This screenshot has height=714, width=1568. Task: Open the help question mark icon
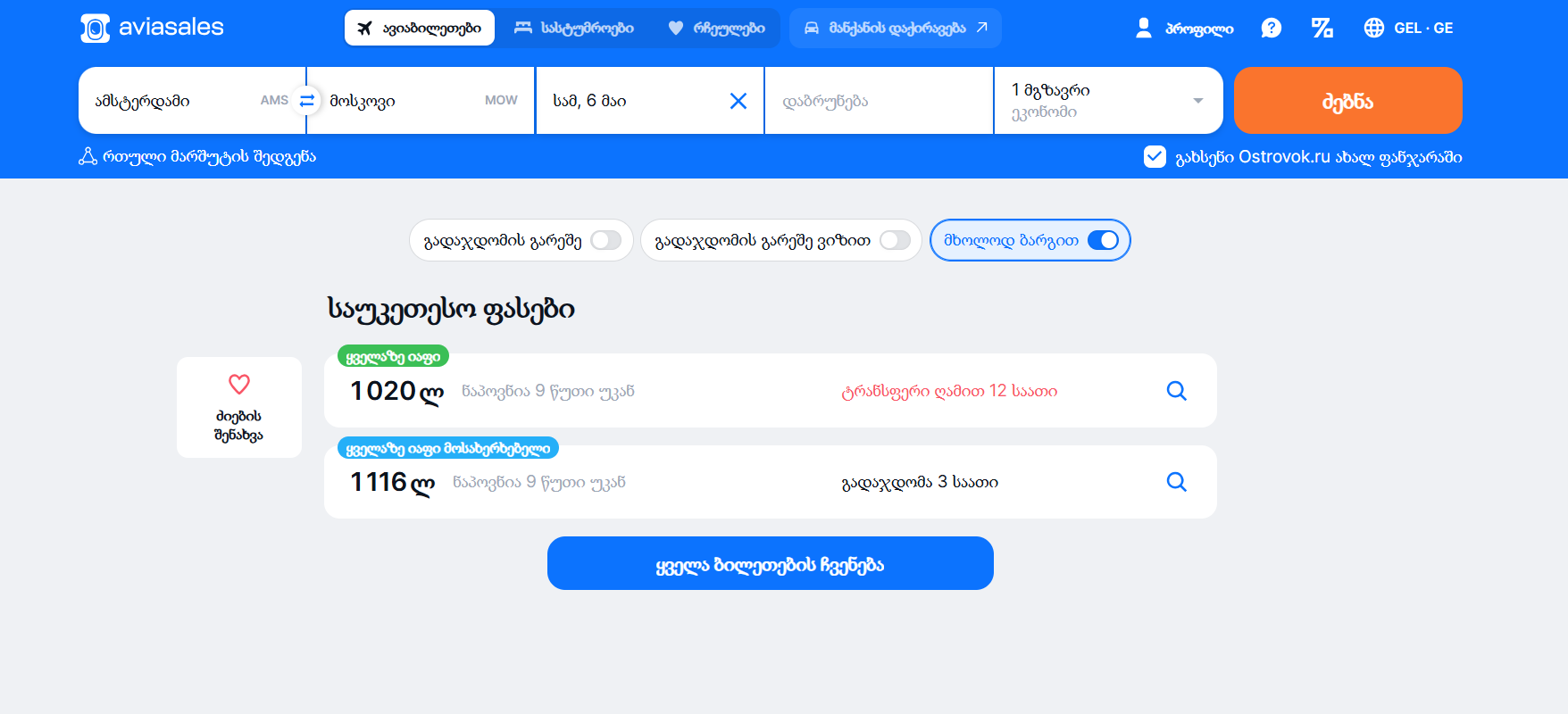pos(1271,28)
